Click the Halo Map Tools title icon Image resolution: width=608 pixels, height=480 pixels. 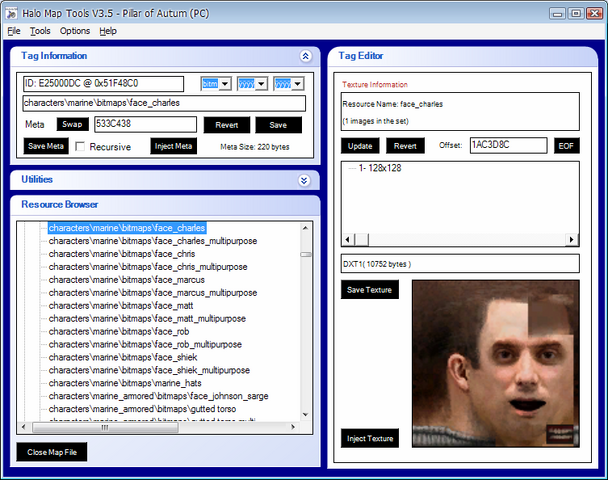click(x=12, y=14)
